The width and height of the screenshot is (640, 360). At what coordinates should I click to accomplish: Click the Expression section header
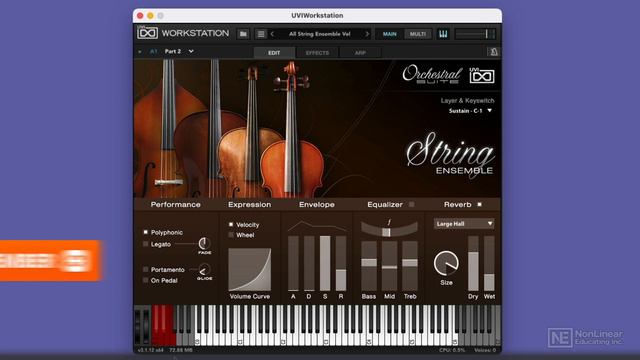click(x=249, y=204)
